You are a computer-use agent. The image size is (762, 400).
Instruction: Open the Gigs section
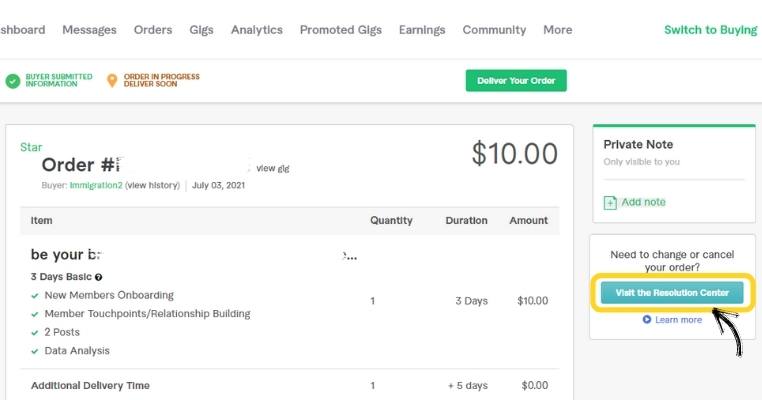point(201,30)
